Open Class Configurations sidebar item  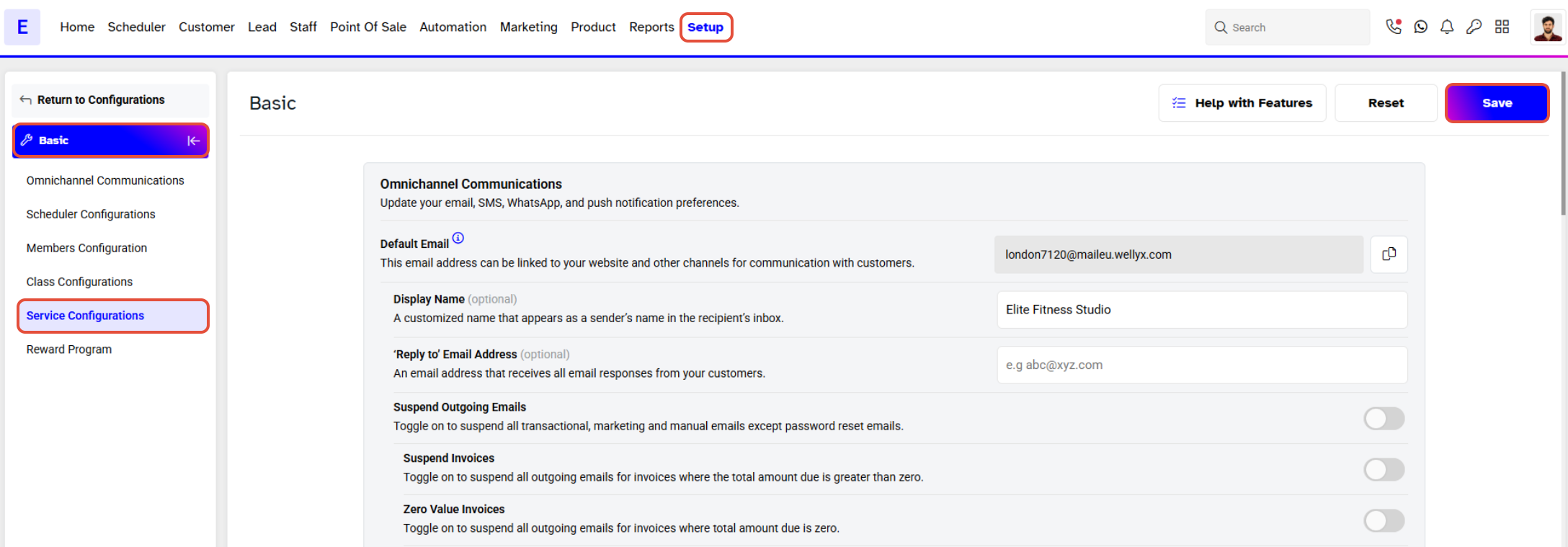(x=79, y=282)
